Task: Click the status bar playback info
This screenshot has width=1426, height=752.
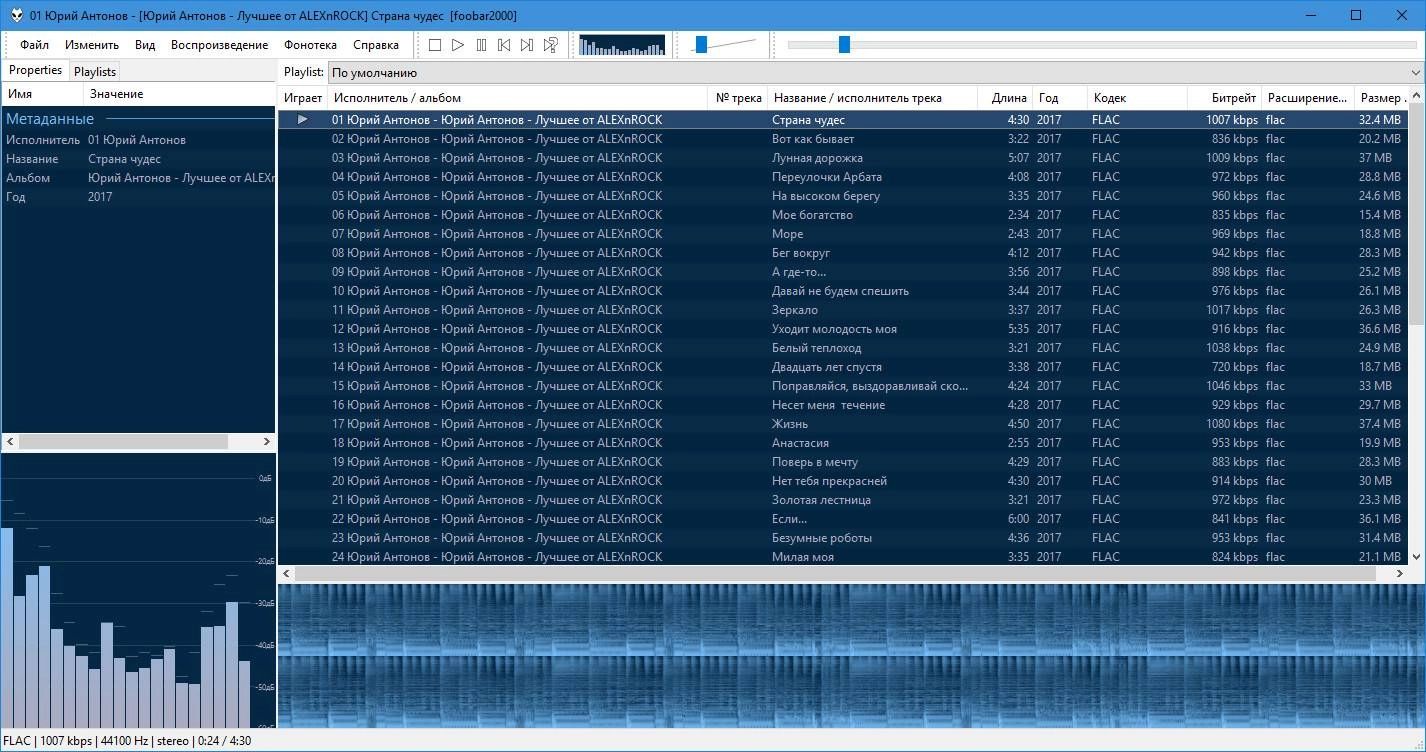Action: pos(126,741)
